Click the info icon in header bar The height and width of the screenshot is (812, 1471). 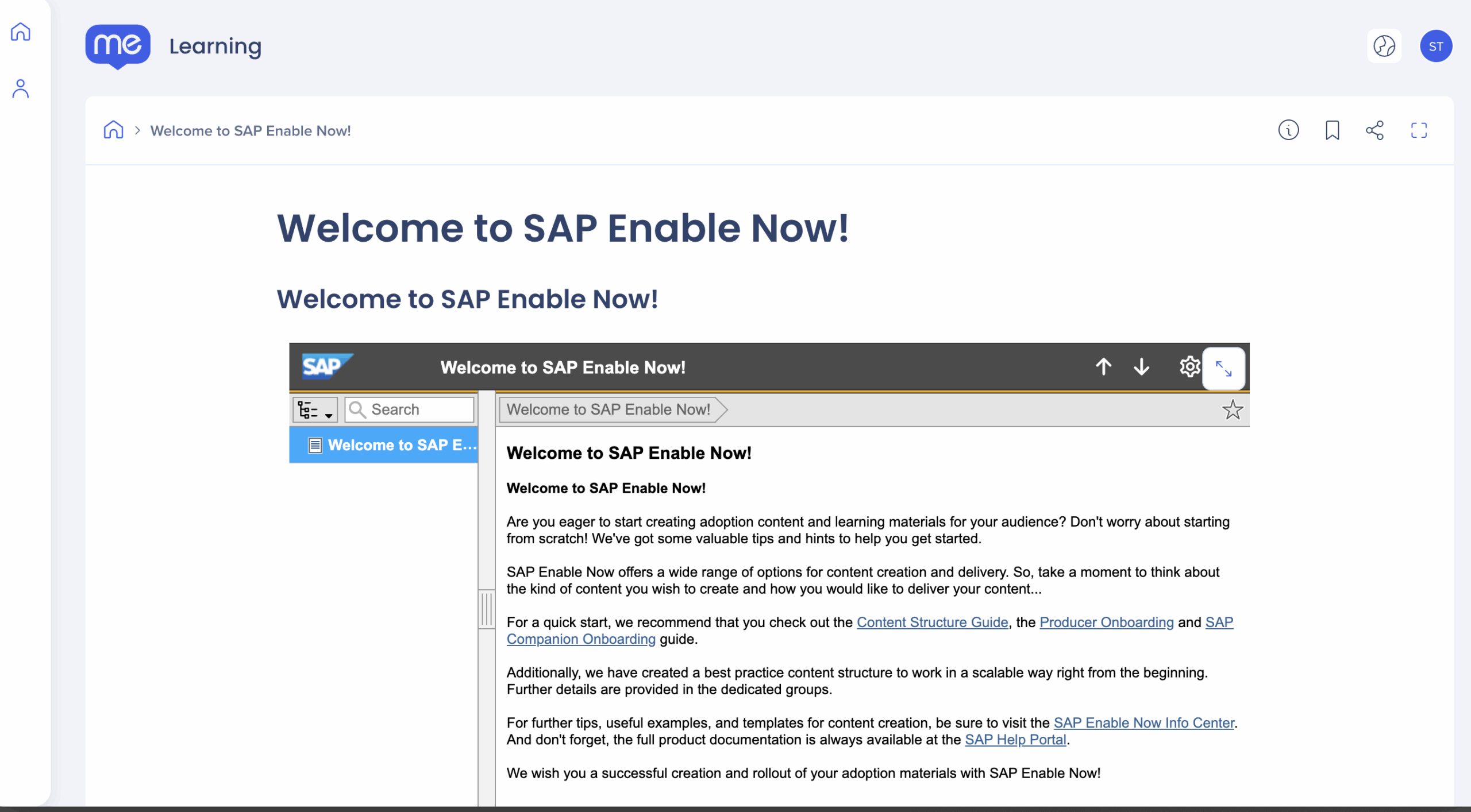click(x=1288, y=130)
